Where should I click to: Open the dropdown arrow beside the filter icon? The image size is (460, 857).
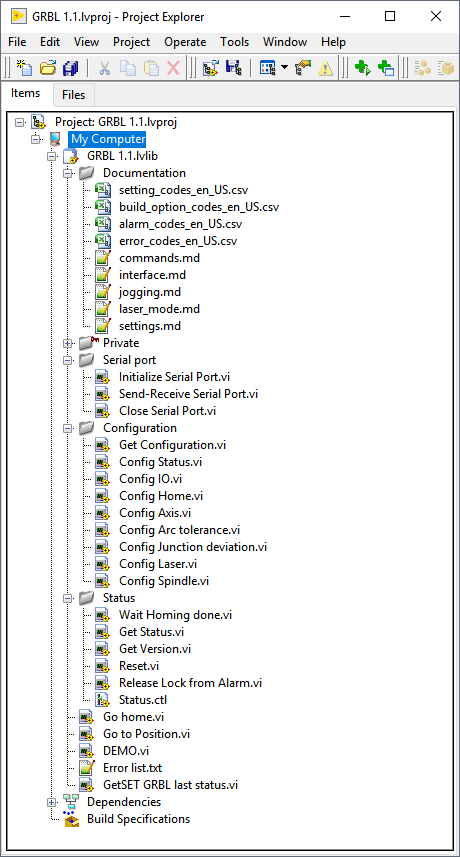pyautogui.click(x=284, y=68)
